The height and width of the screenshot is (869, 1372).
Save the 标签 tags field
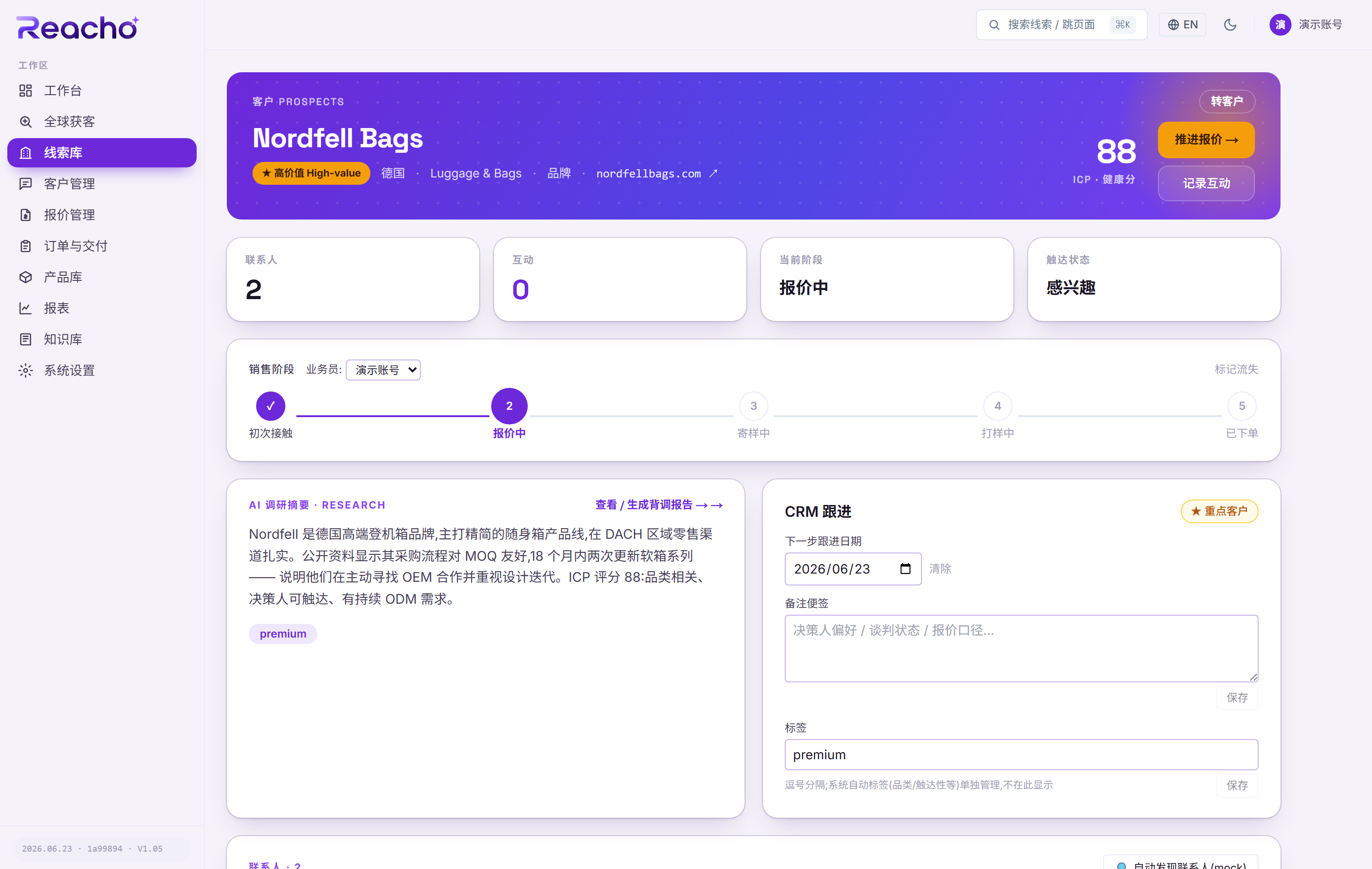coord(1237,785)
